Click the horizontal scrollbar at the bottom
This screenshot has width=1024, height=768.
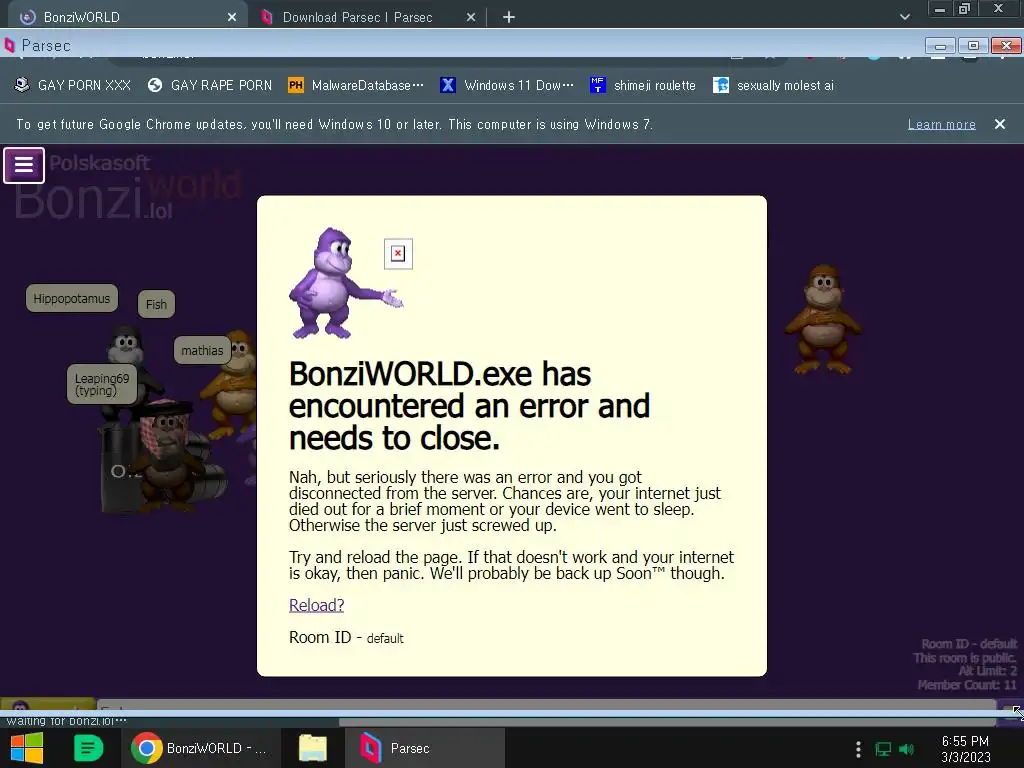pos(667,722)
